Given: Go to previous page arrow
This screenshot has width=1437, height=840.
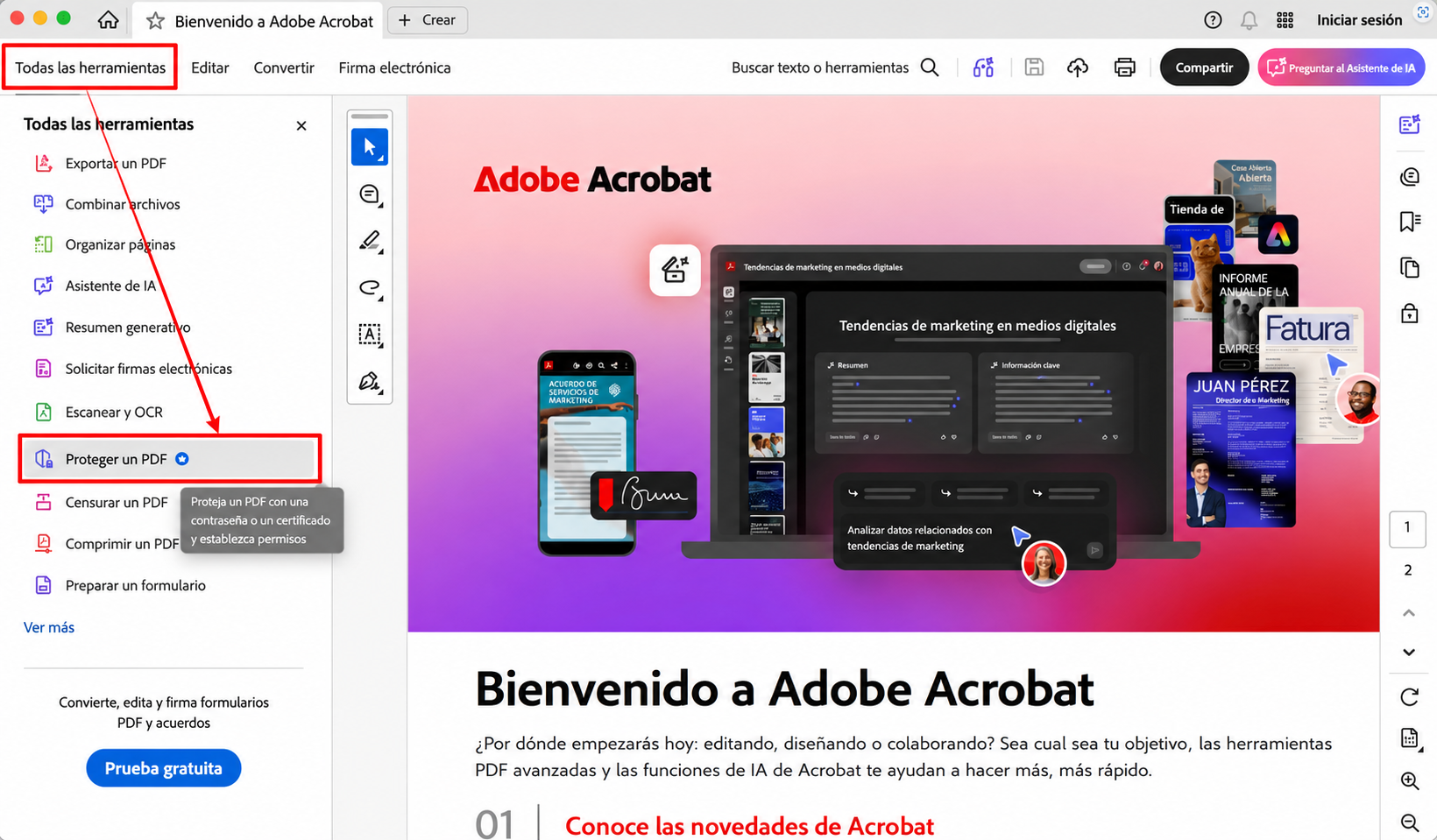Looking at the screenshot, I should point(1408,613).
